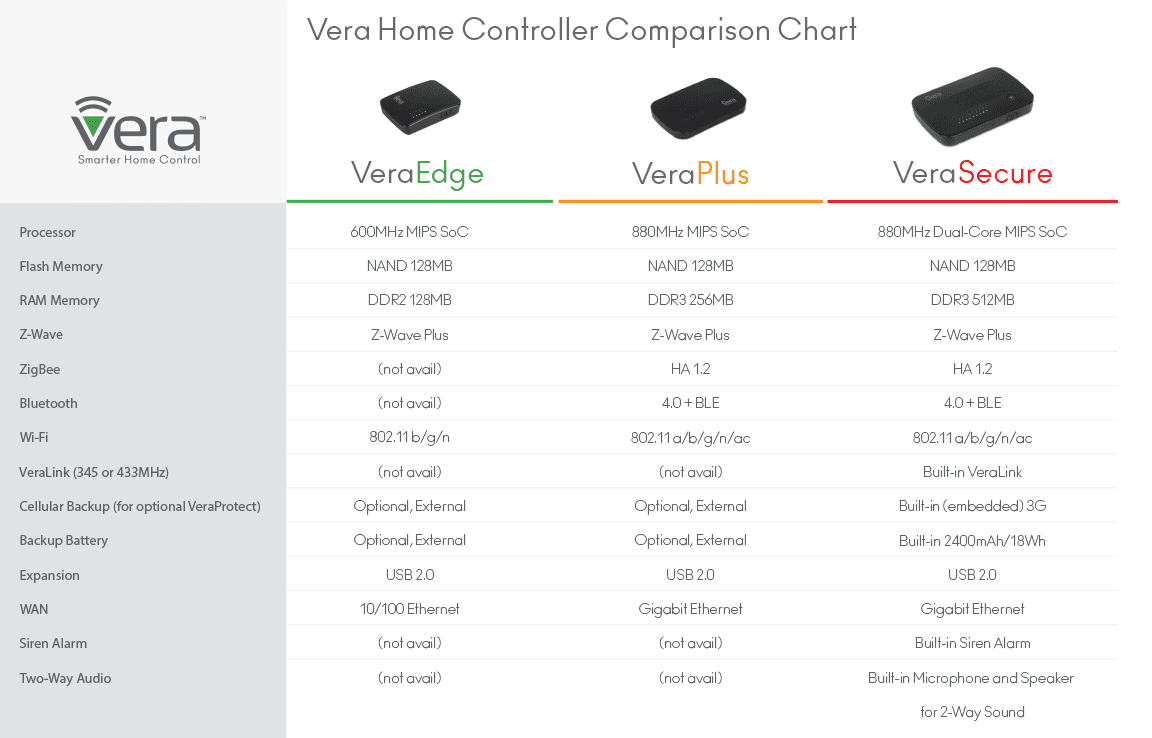The height and width of the screenshot is (738, 1152).
Task: Click the Built-in (embedded) 3G cell
Action: pos(972,506)
